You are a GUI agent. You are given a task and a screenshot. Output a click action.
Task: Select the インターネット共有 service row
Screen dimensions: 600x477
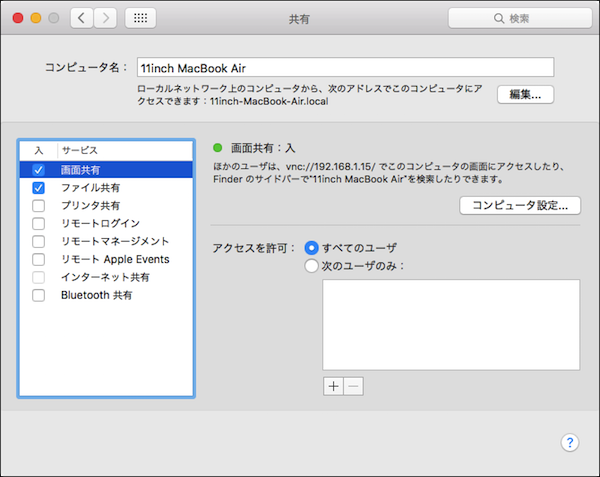(x=106, y=277)
